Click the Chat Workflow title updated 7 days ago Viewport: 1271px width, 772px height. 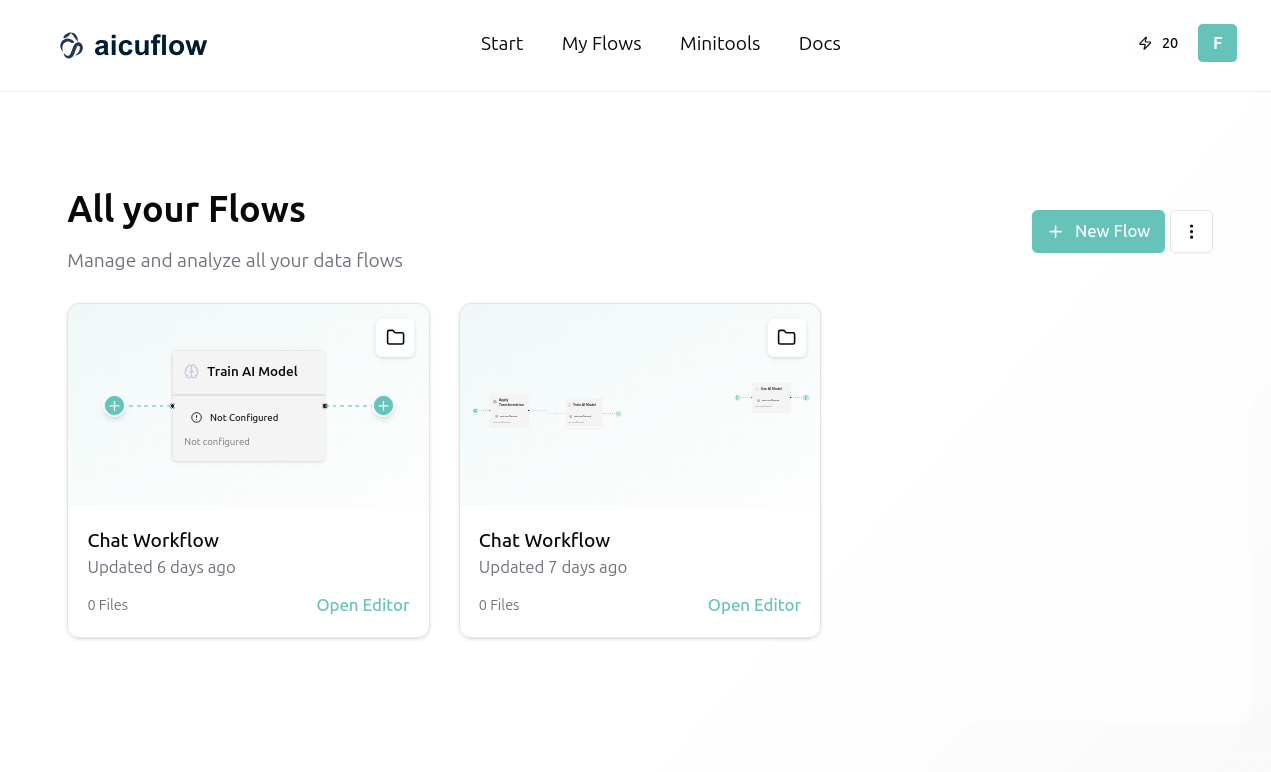(x=544, y=540)
